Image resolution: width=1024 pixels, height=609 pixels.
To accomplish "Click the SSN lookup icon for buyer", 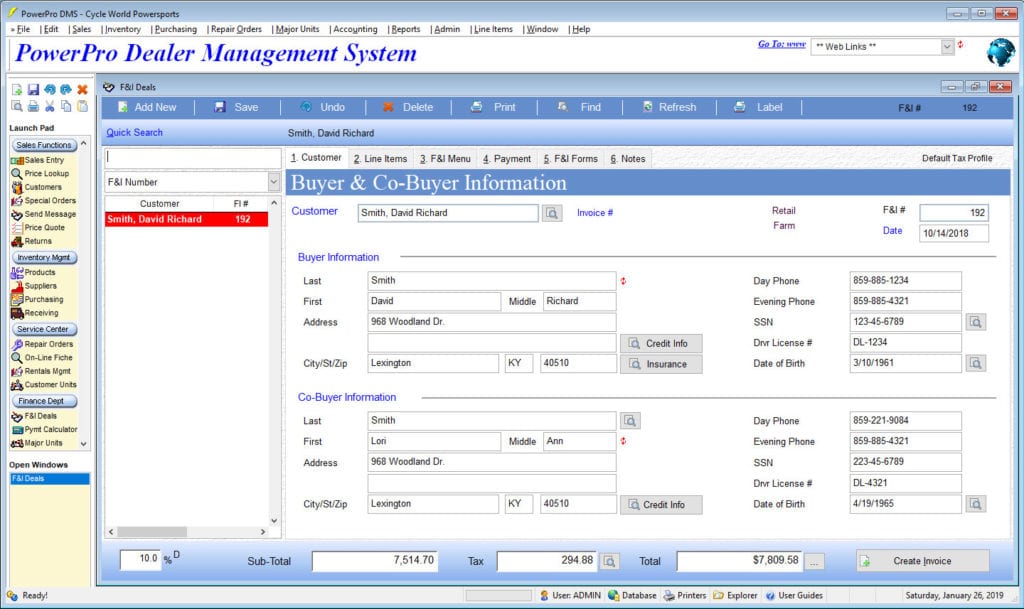I will [976, 322].
